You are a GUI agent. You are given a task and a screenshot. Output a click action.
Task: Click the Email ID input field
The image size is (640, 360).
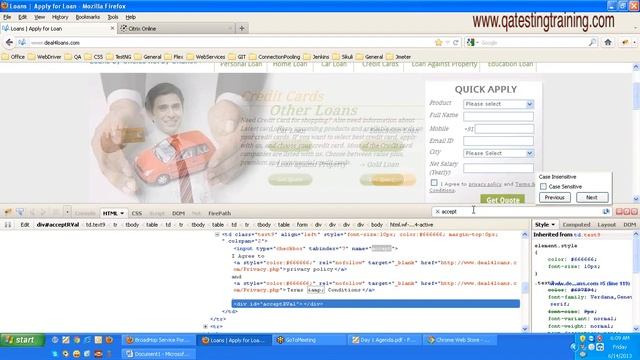pyautogui.click(x=498, y=141)
